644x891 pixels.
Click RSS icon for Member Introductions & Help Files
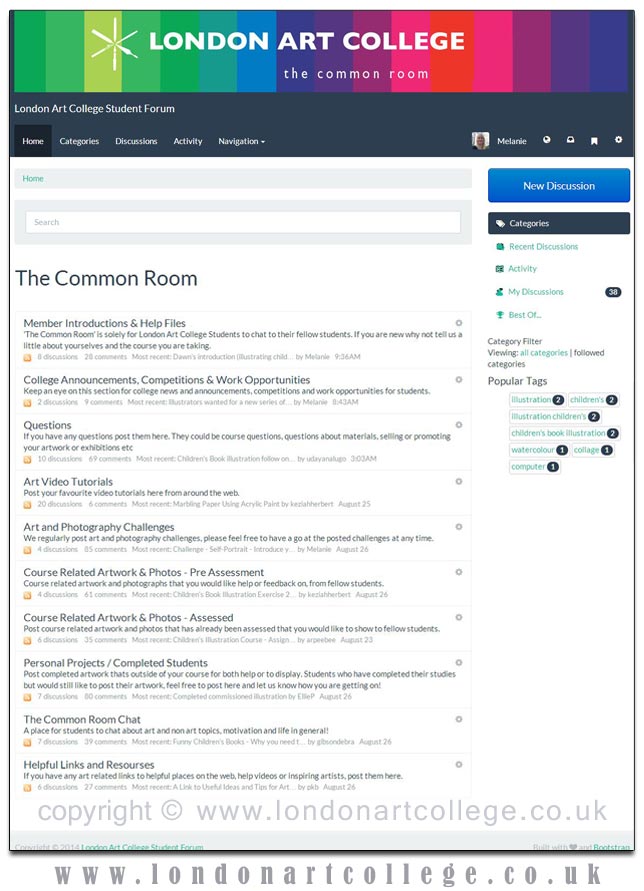pyautogui.click(x=27, y=357)
